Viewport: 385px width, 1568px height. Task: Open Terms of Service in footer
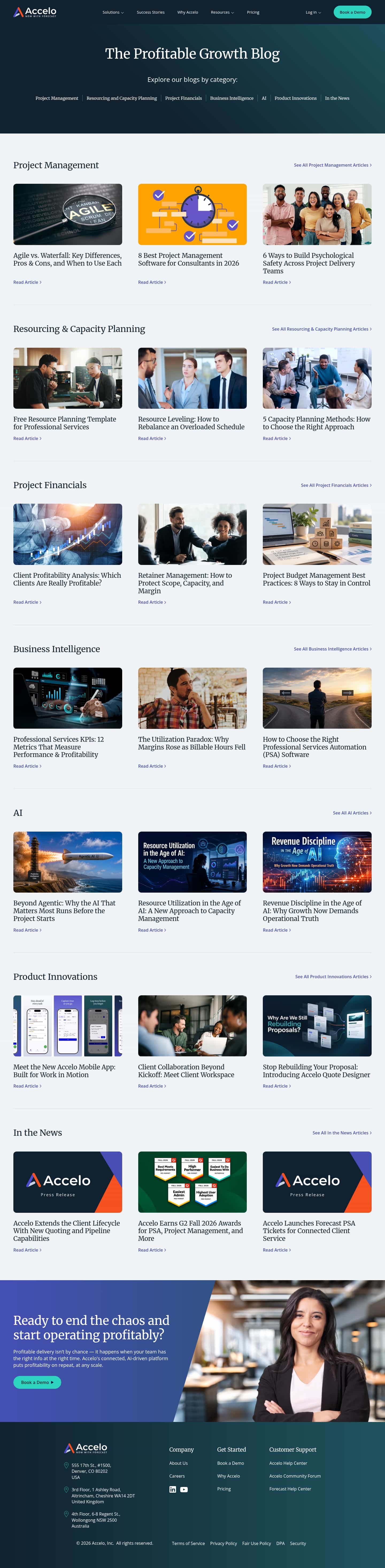[188, 1543]
